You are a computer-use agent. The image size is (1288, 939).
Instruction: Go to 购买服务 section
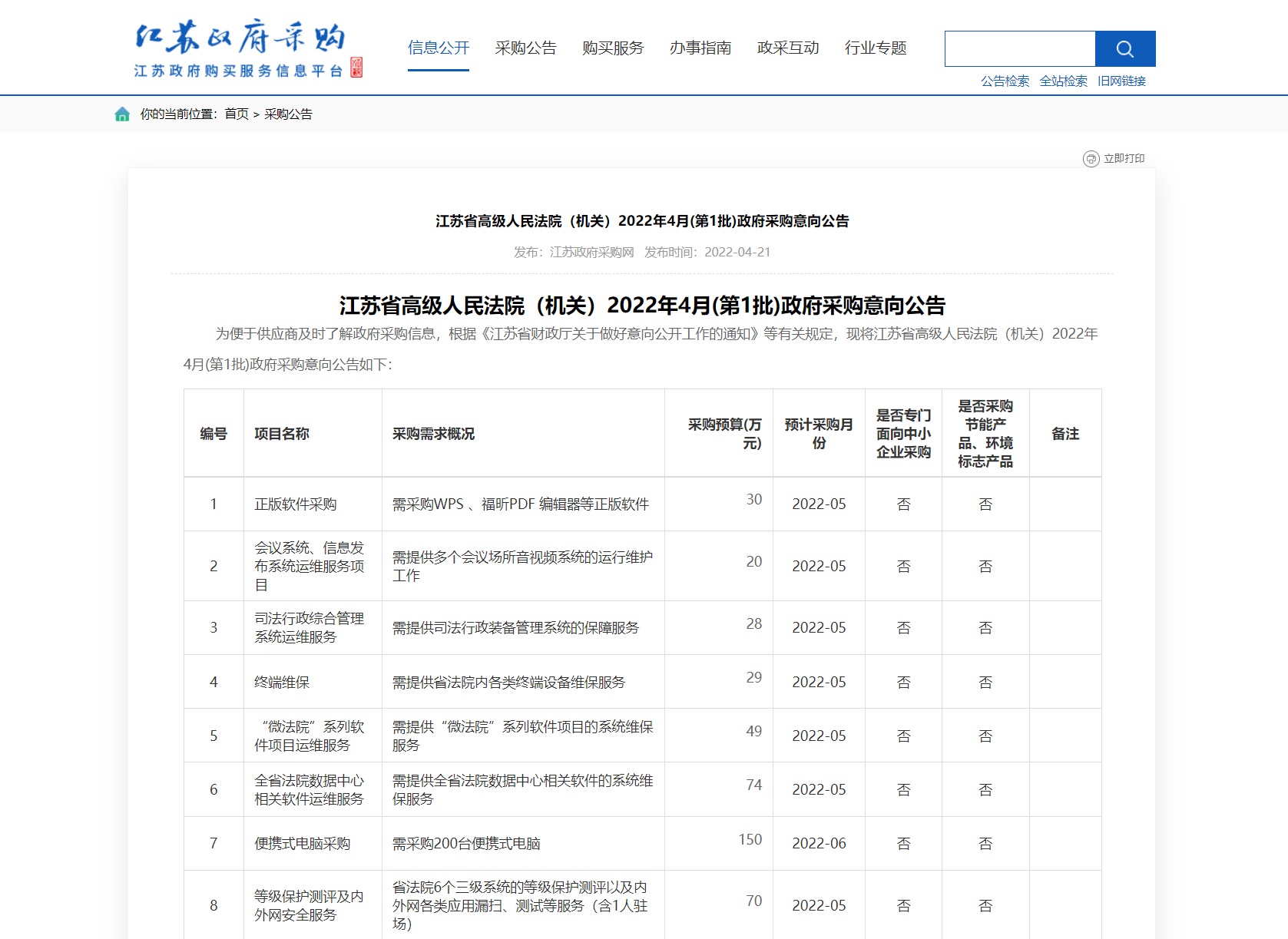click(x=612, y=48)
